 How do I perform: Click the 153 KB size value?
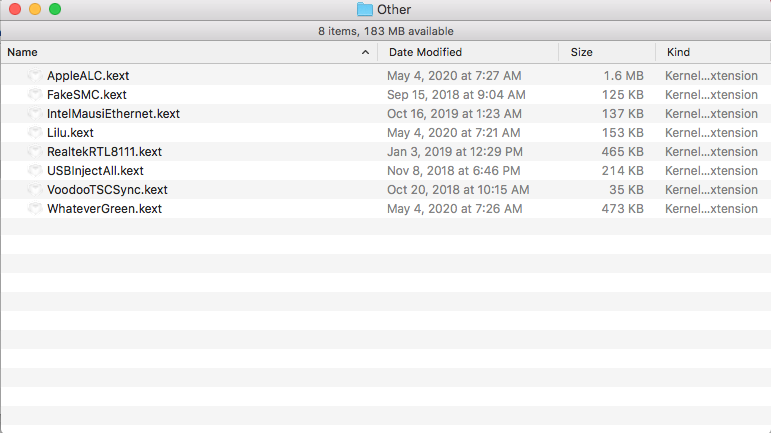click(623, 133)
